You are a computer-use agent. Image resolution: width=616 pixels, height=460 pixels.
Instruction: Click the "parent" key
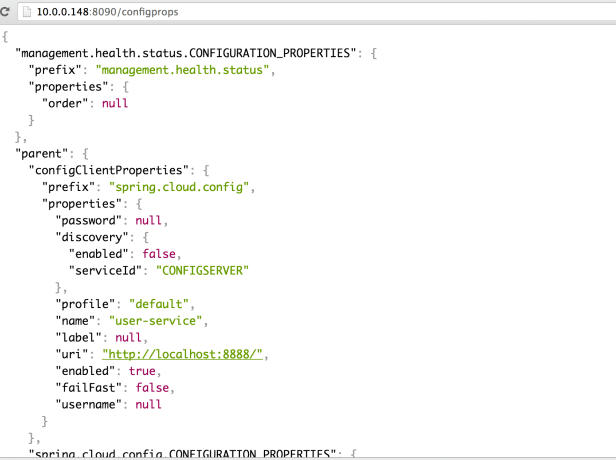pyautogui.click(x=41, y=154)
